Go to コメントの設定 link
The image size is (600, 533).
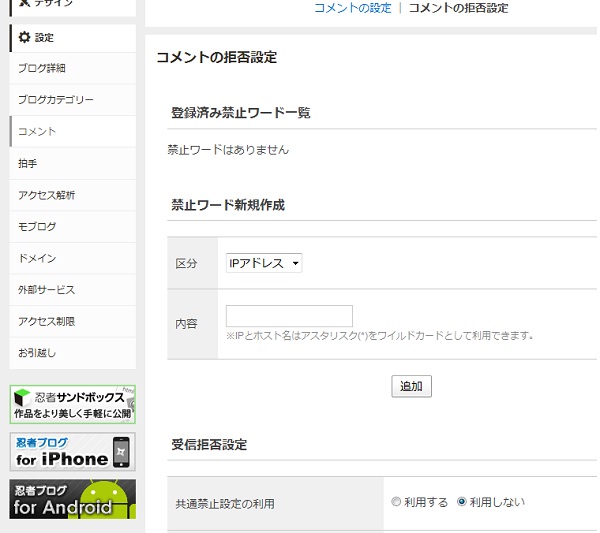pos(352,8)
